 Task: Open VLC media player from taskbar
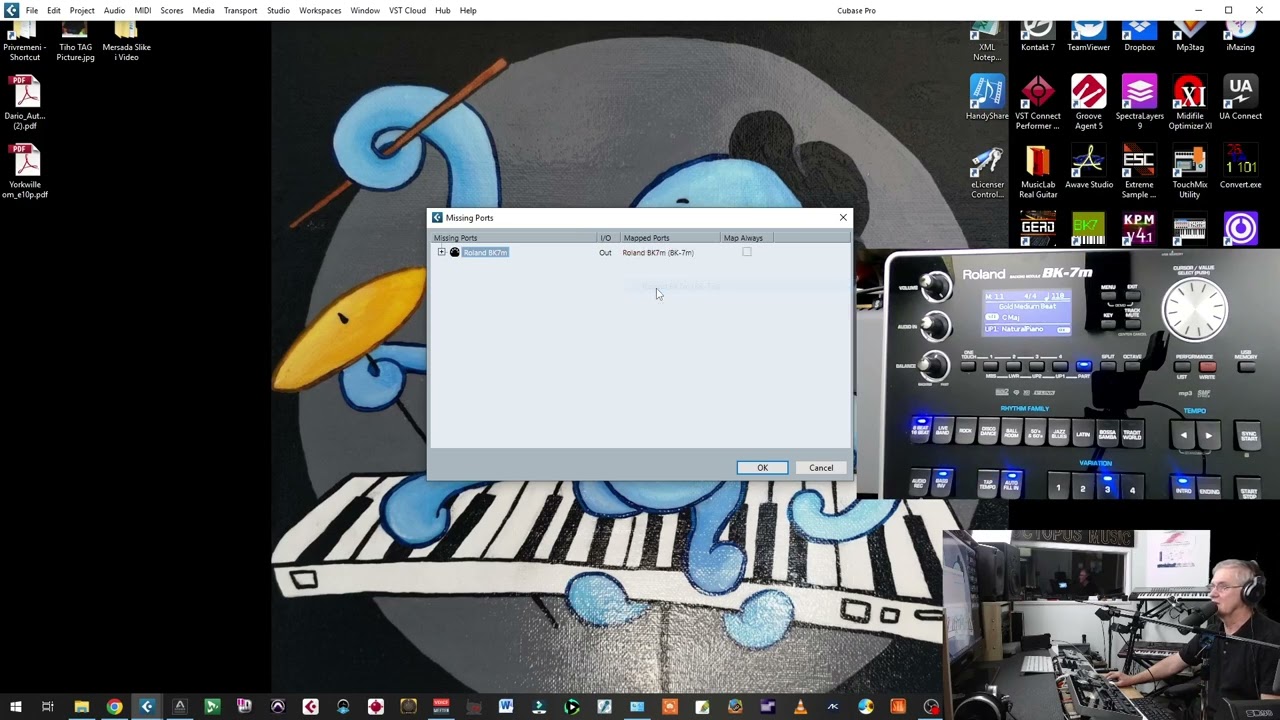click(x=800, y=707)
